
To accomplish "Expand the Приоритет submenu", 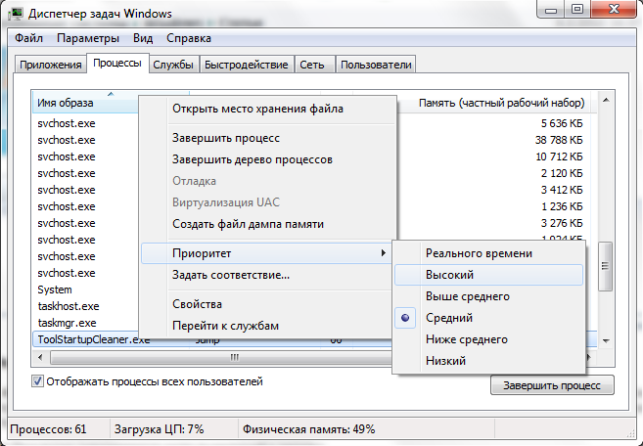I will (267, 253).
